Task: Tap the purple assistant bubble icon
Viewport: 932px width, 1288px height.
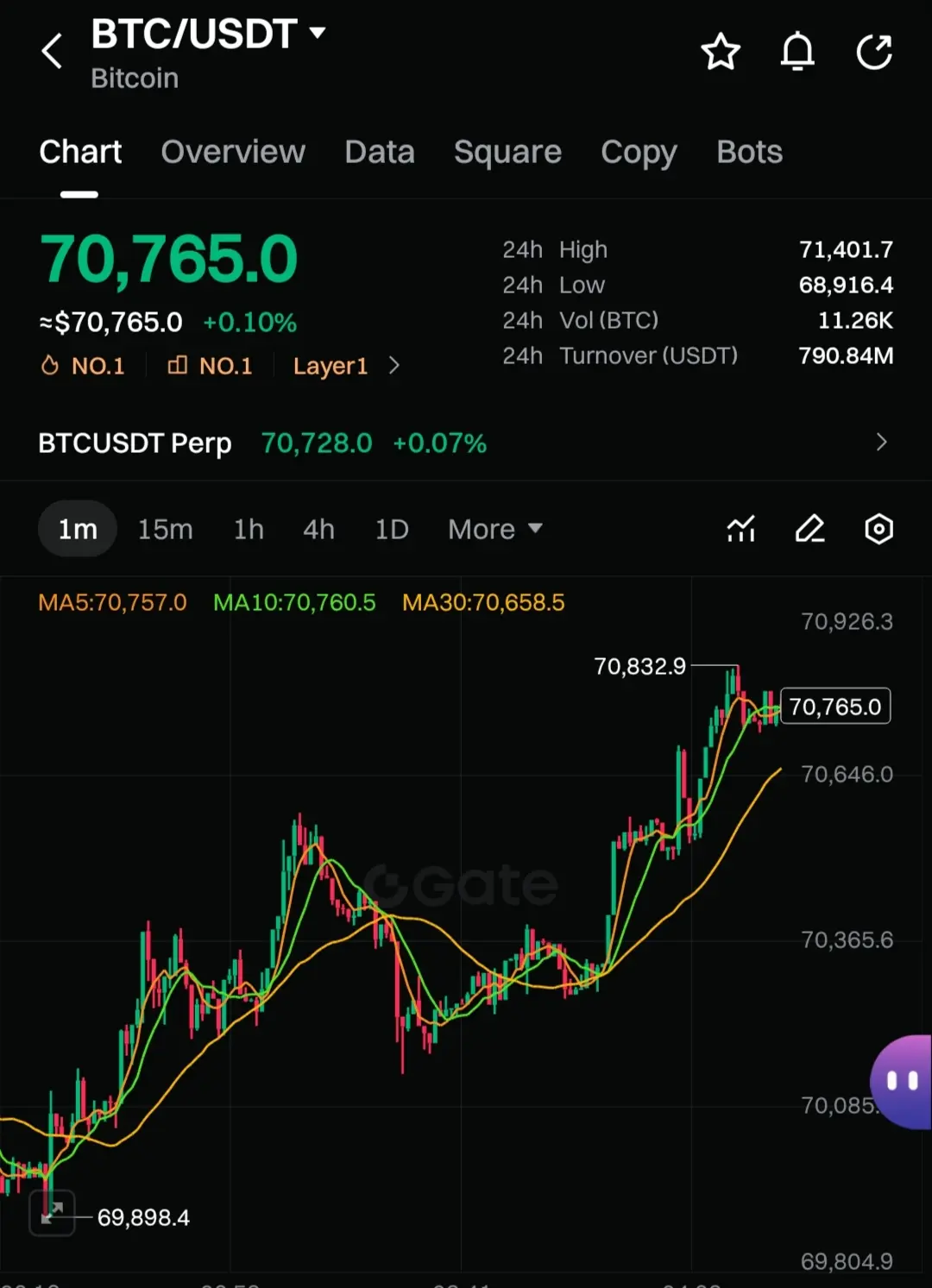Action: pos(901,1082)
